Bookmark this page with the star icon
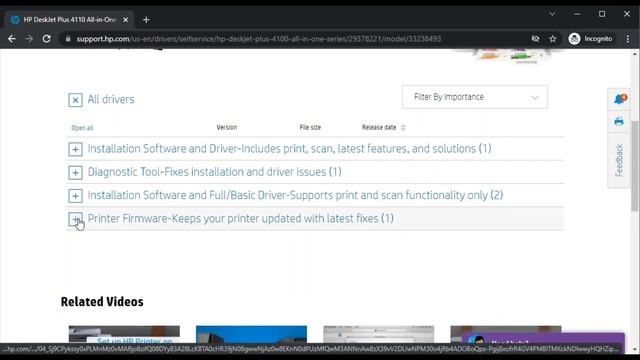Image resolution: width=640 pixels, height=360 pixels. 553,39
